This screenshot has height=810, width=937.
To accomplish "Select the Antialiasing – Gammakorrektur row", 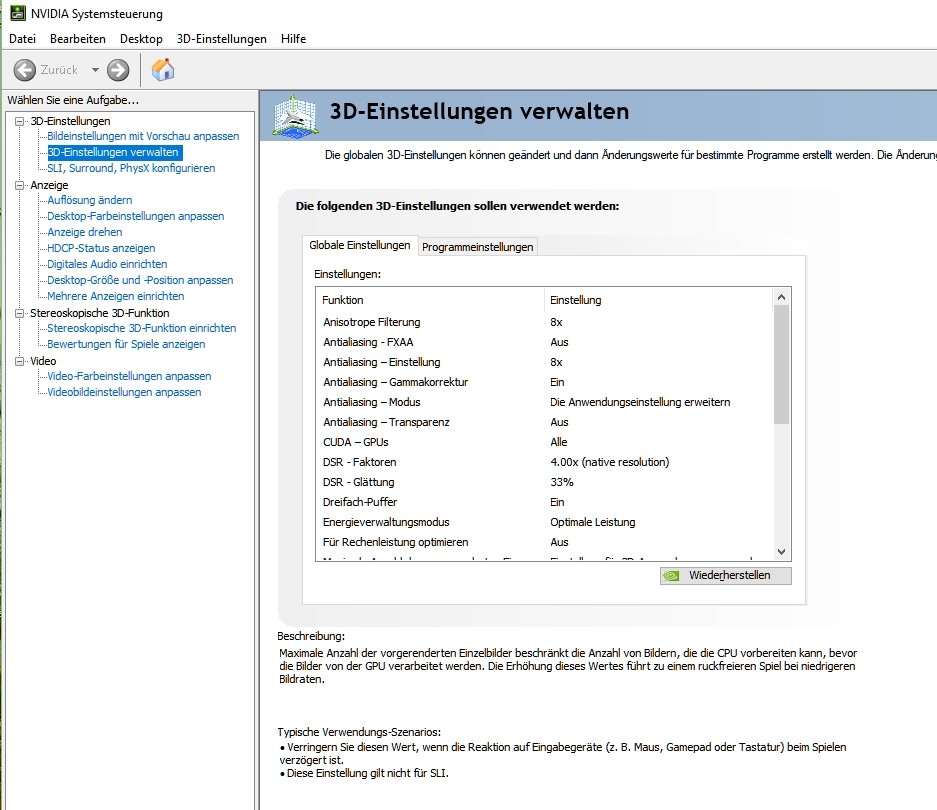I will click(x=544, y=383).
